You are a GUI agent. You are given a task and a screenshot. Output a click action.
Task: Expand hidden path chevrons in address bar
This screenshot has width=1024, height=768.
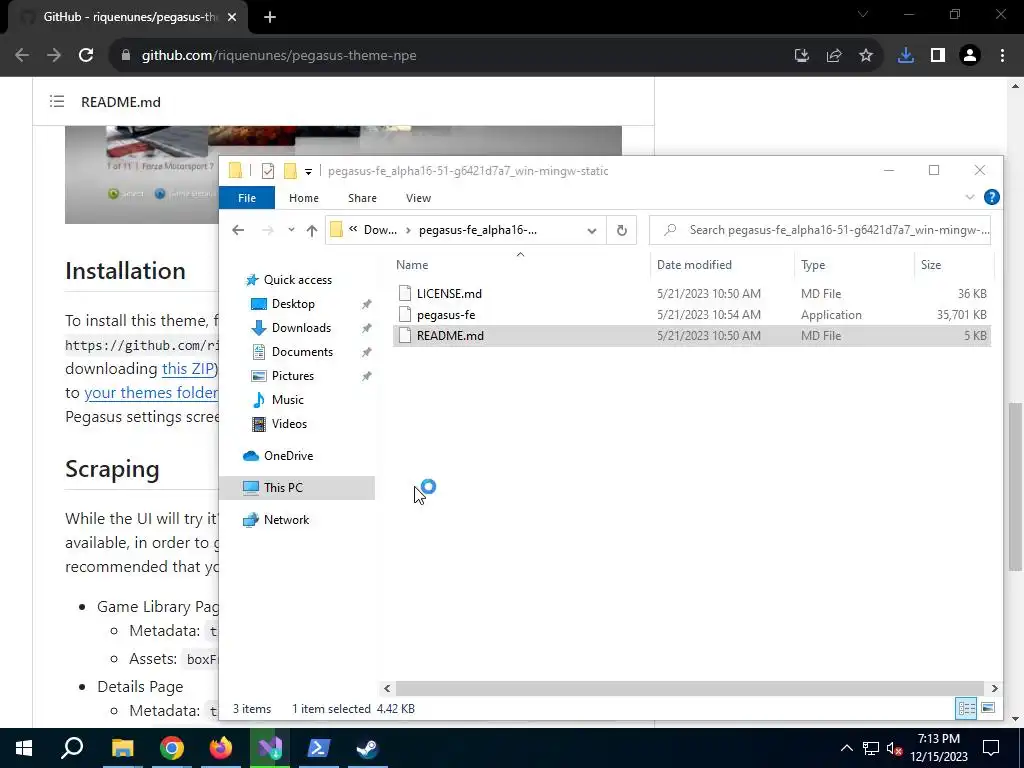[x=353, y=229]
